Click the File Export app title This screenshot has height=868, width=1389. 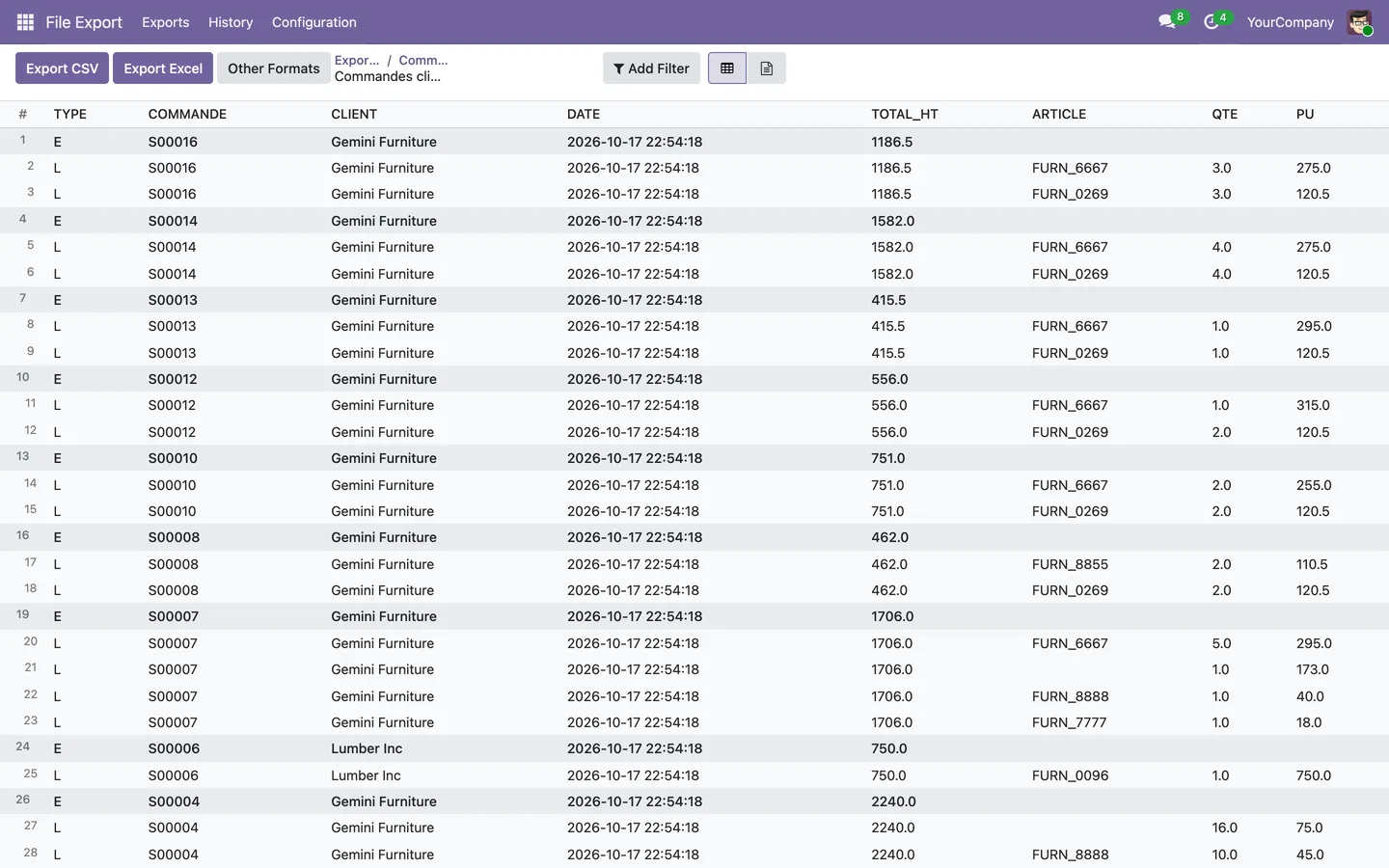pyautogui.click(x=84, y=22)
